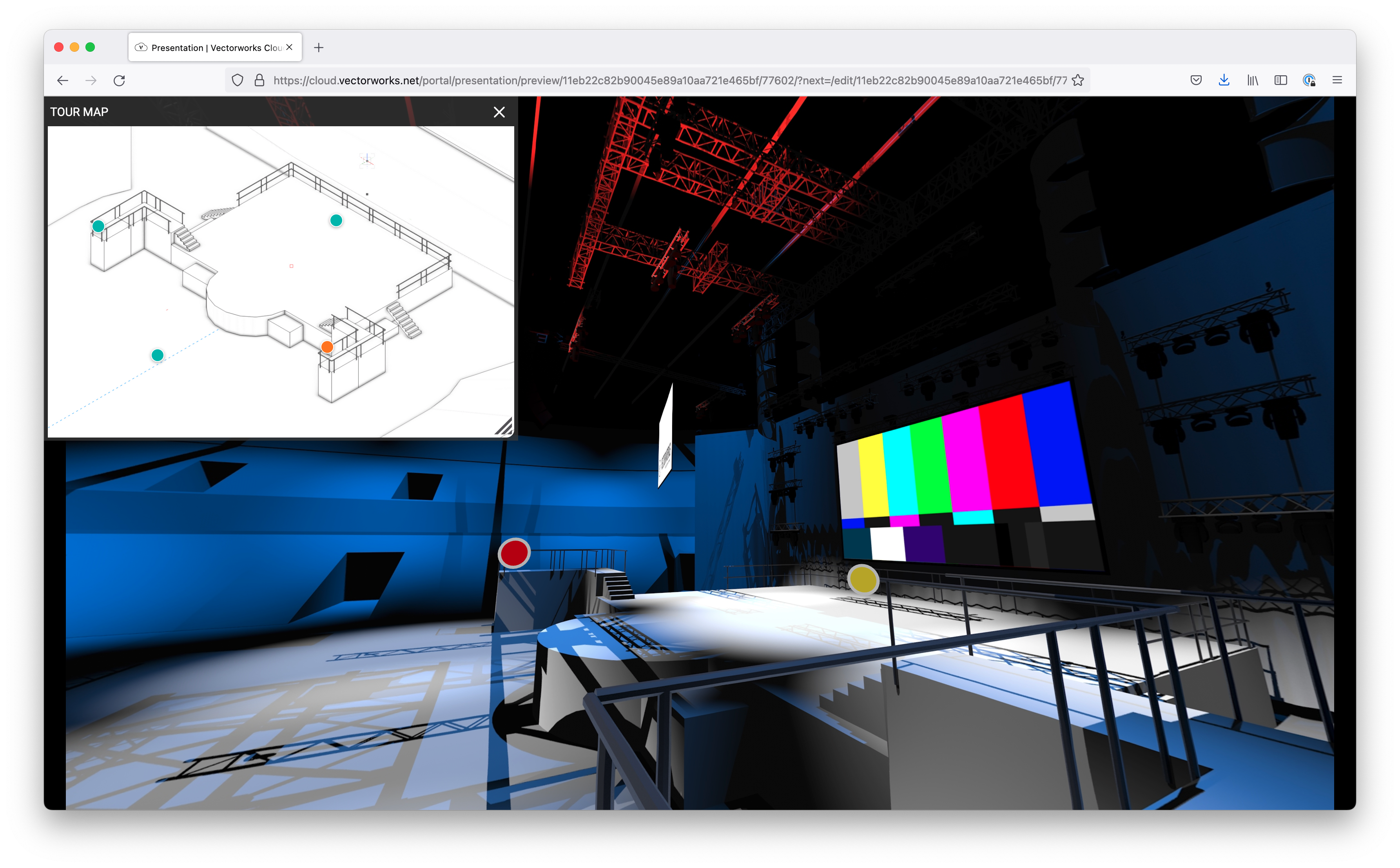Close the Presentation Vectorworks Cloud tab

coord(289,47)
